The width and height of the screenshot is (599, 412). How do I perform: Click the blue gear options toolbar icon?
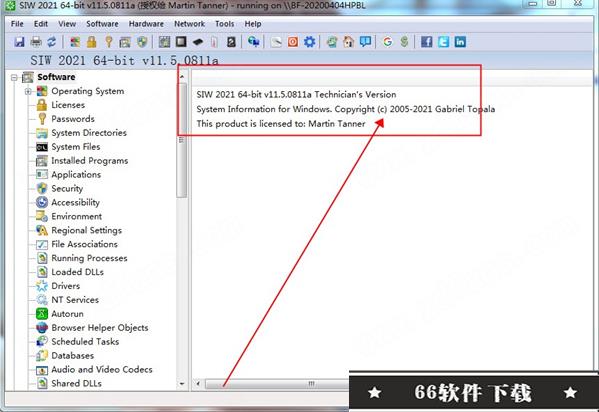pyautogui.click(x=309, y=42)
